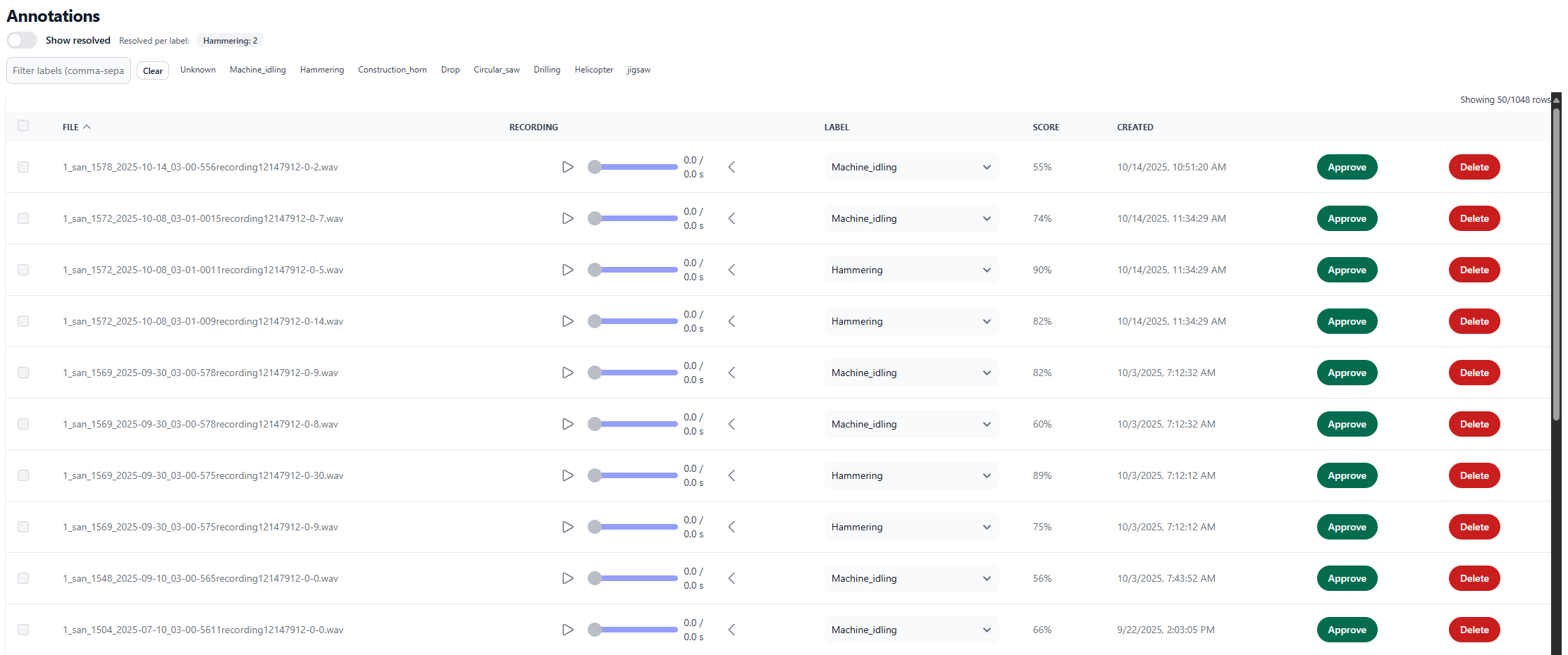The image size is (1568, 655).
Task: Click left chevron beside 1_san_1548 0-0.wav player
Action: (731, 578)
